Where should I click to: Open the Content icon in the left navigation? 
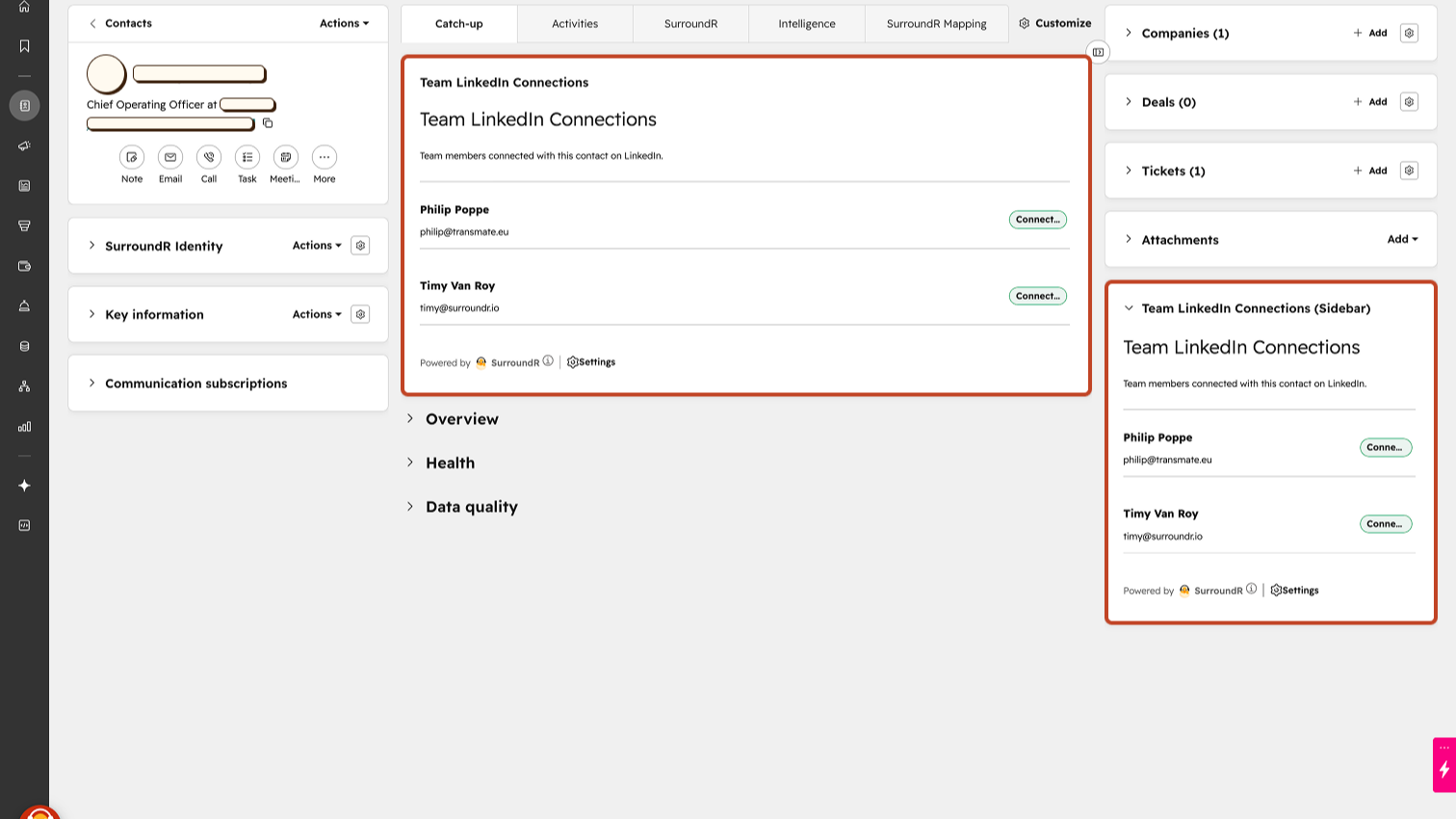coord(24,186)
